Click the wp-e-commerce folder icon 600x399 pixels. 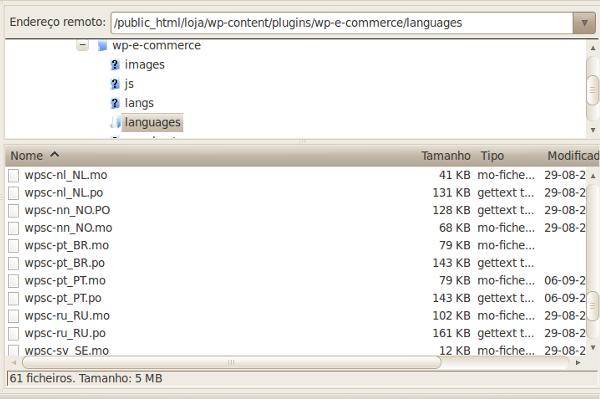pyautogui.click(x=102, y=46)
